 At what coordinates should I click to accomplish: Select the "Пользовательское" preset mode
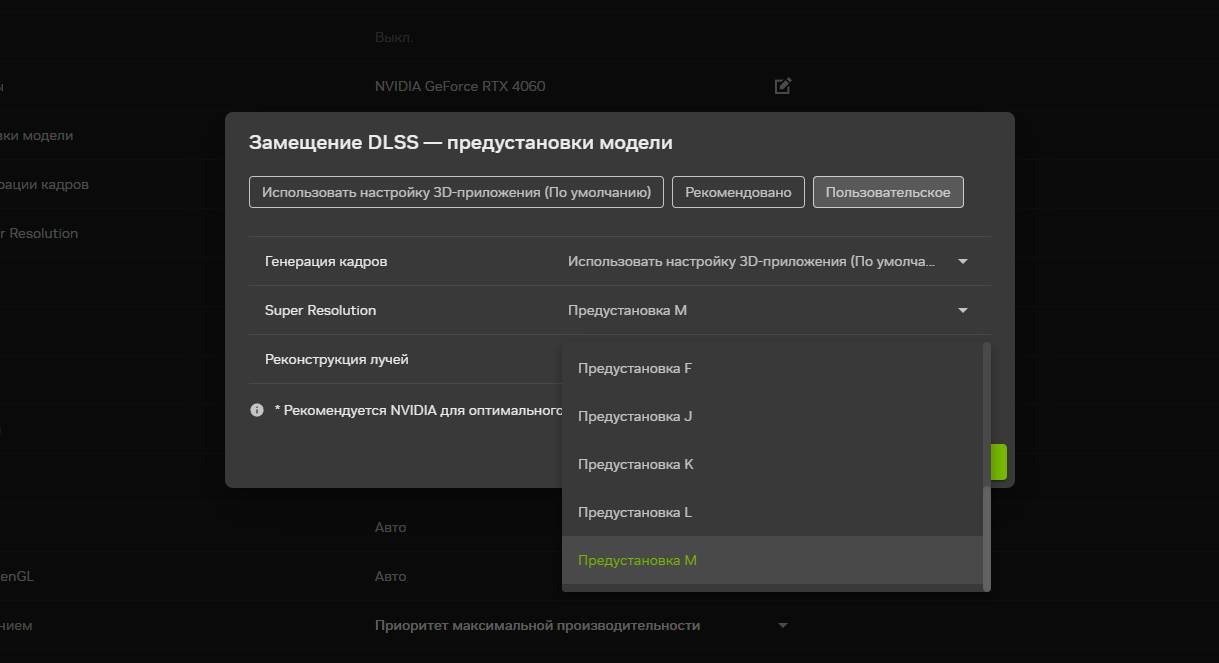tap(887, 191)
